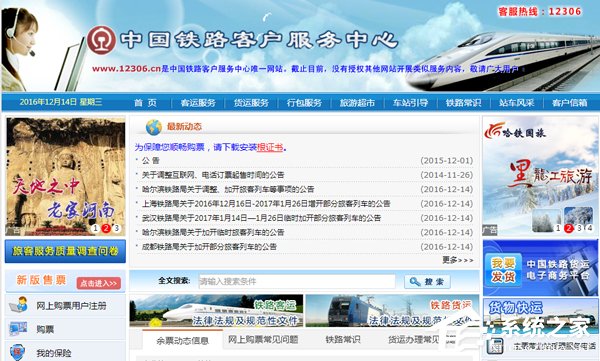Open 哈尔滨铁路局关于加开临时旅客列车的公告
The width and height of the screenshot is (600, 361).
coord(213,232)
